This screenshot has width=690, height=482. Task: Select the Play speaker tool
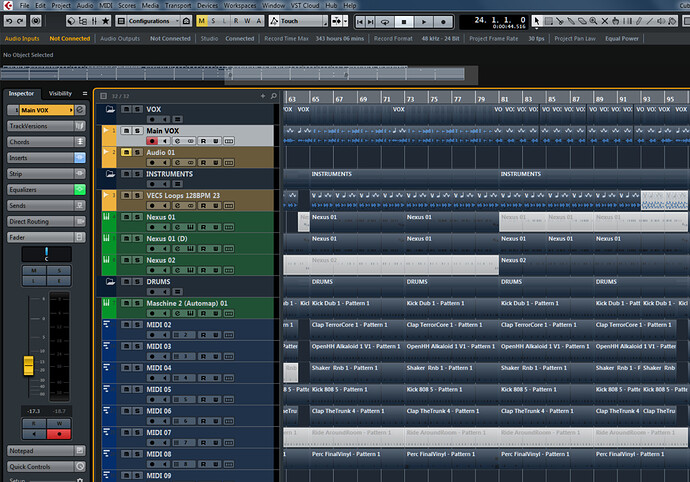(661, 21)
